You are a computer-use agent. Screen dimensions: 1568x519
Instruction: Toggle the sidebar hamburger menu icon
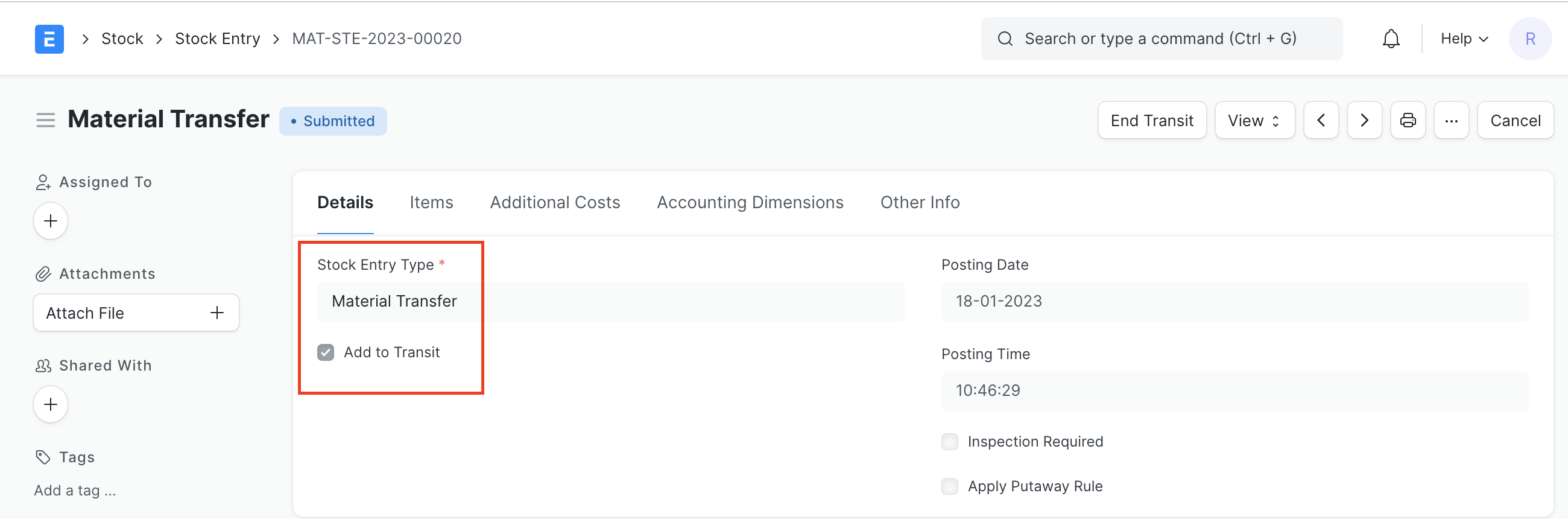click(x=46, y=120)
